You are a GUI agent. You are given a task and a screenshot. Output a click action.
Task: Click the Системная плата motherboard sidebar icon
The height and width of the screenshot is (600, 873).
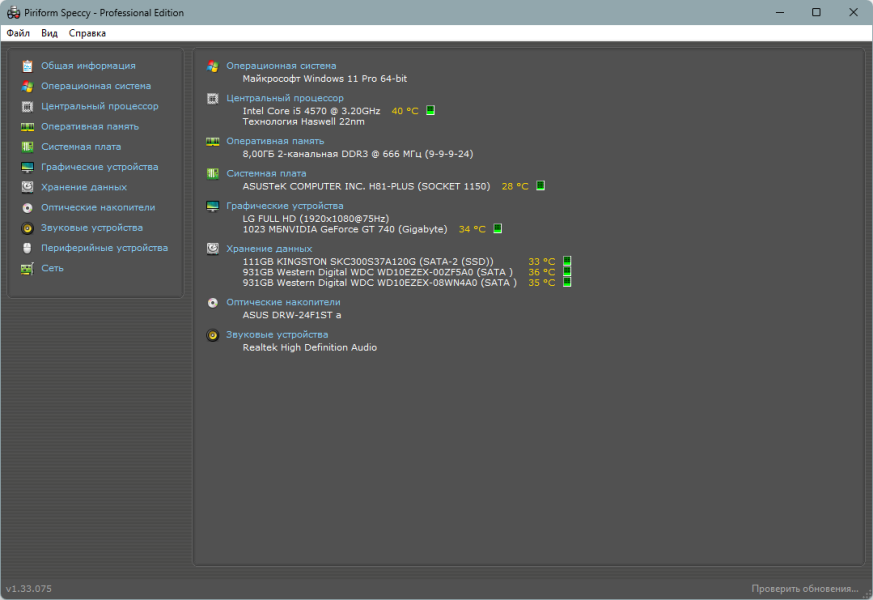click(27, 147)
